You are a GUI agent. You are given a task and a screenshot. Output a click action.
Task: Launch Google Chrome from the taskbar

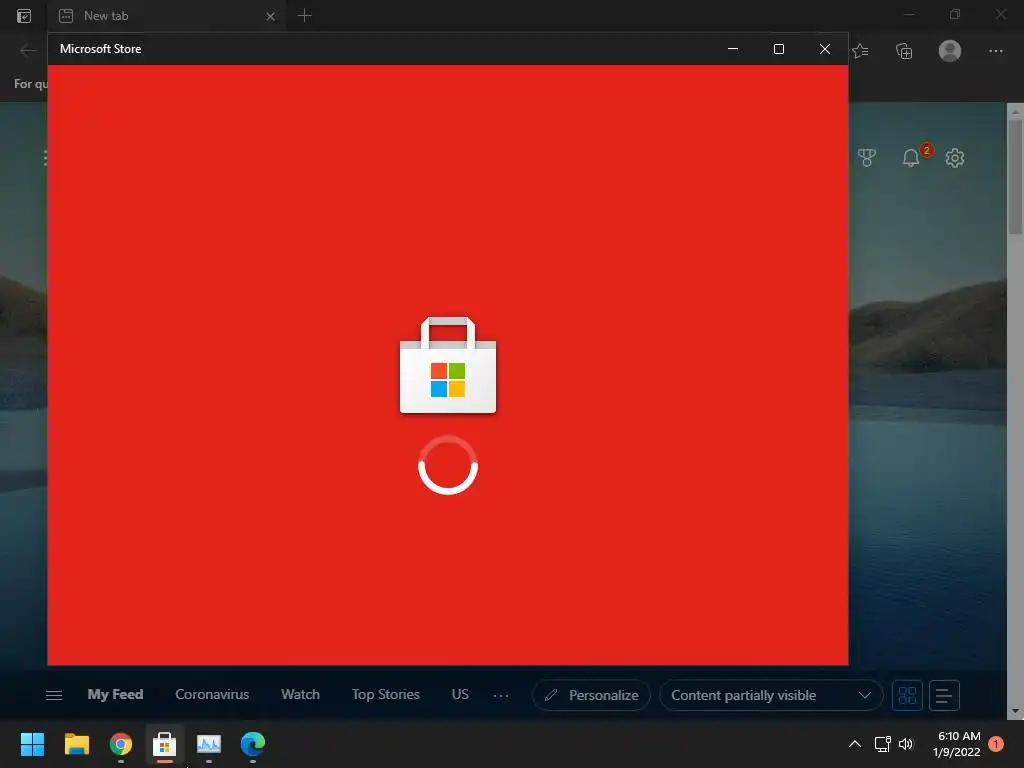(121, 744)
